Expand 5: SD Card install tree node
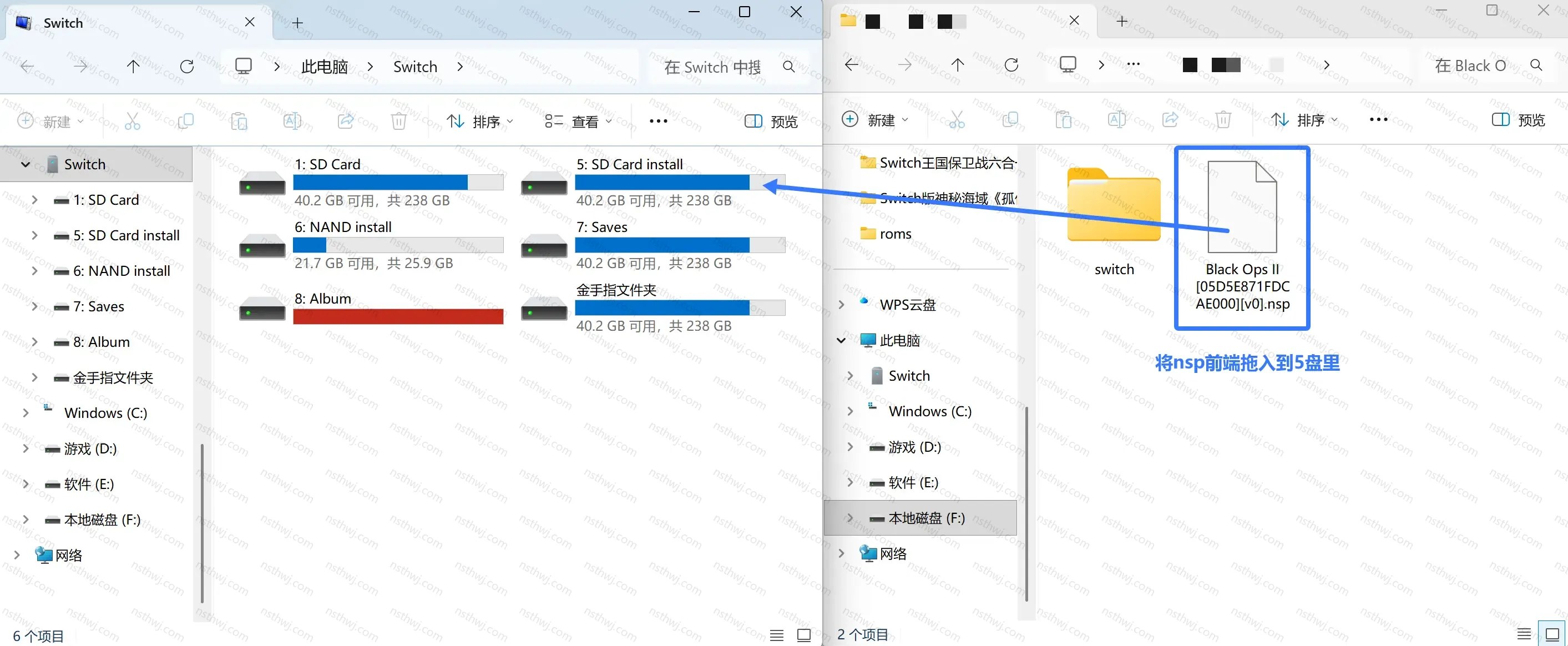This screenshot has height=646, width=1568. pyautogui.click(x=35, y=235)
